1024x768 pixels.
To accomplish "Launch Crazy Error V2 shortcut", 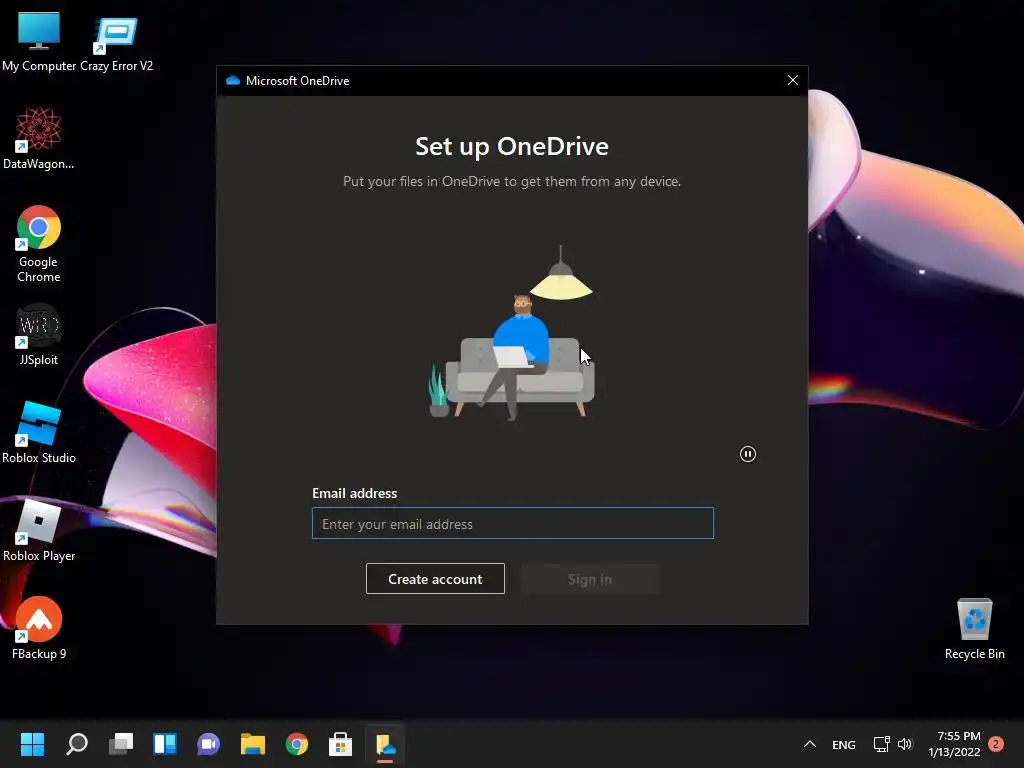I will tap(116, 40).
